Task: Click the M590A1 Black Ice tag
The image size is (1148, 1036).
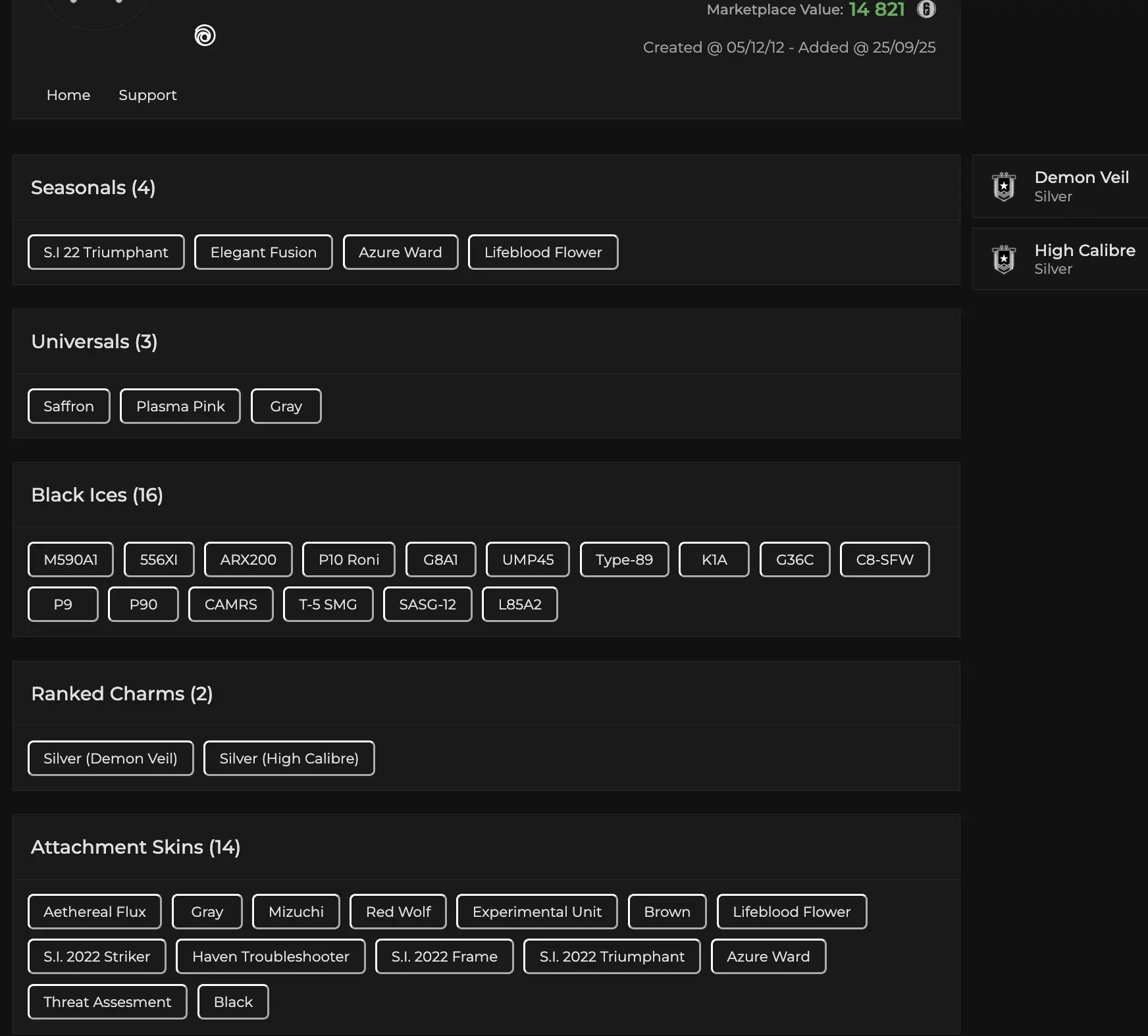Action: coord(70,560)
